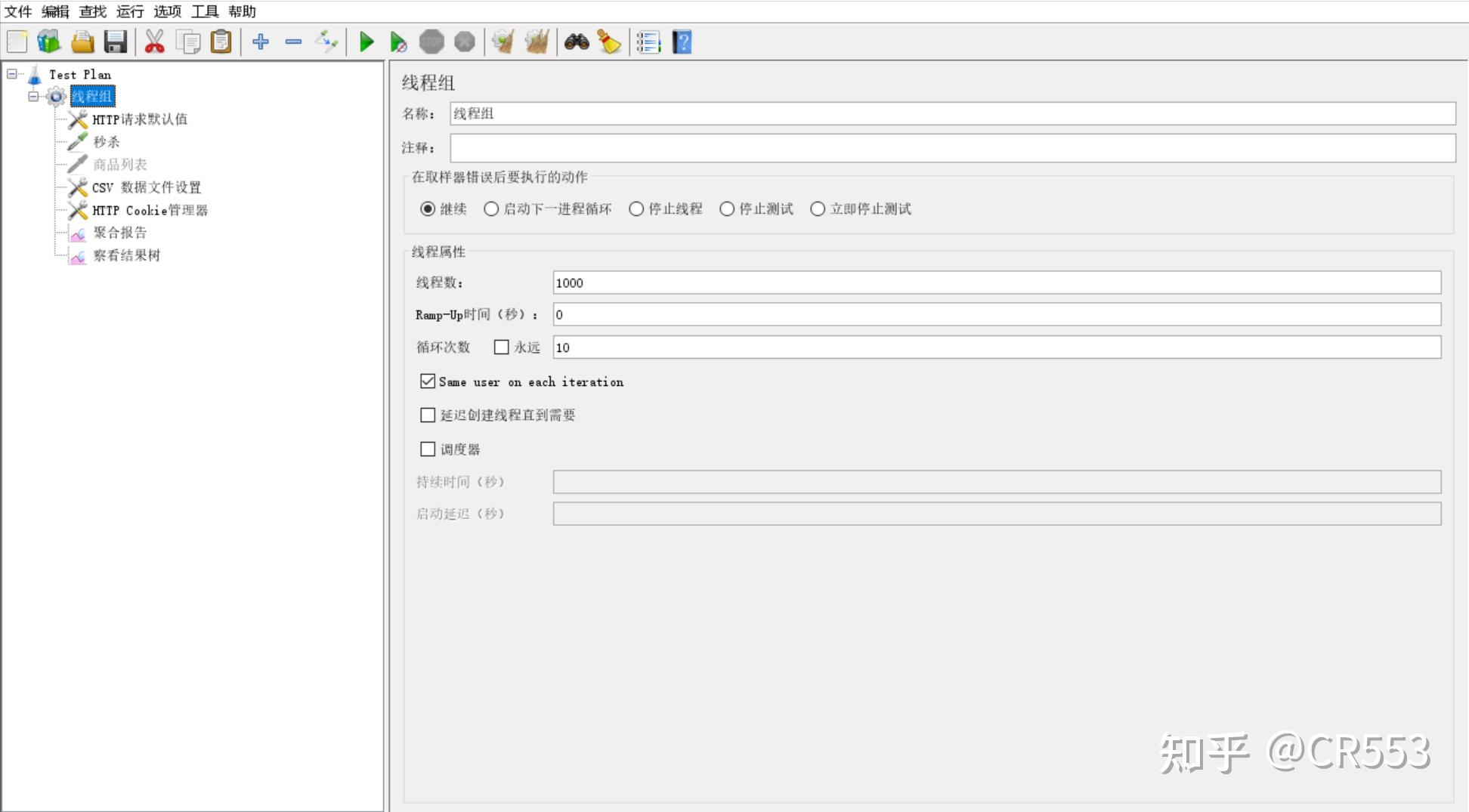Select the HTTP Cookie管理器 tree item
1469x812 pixels.
[148, 210]
